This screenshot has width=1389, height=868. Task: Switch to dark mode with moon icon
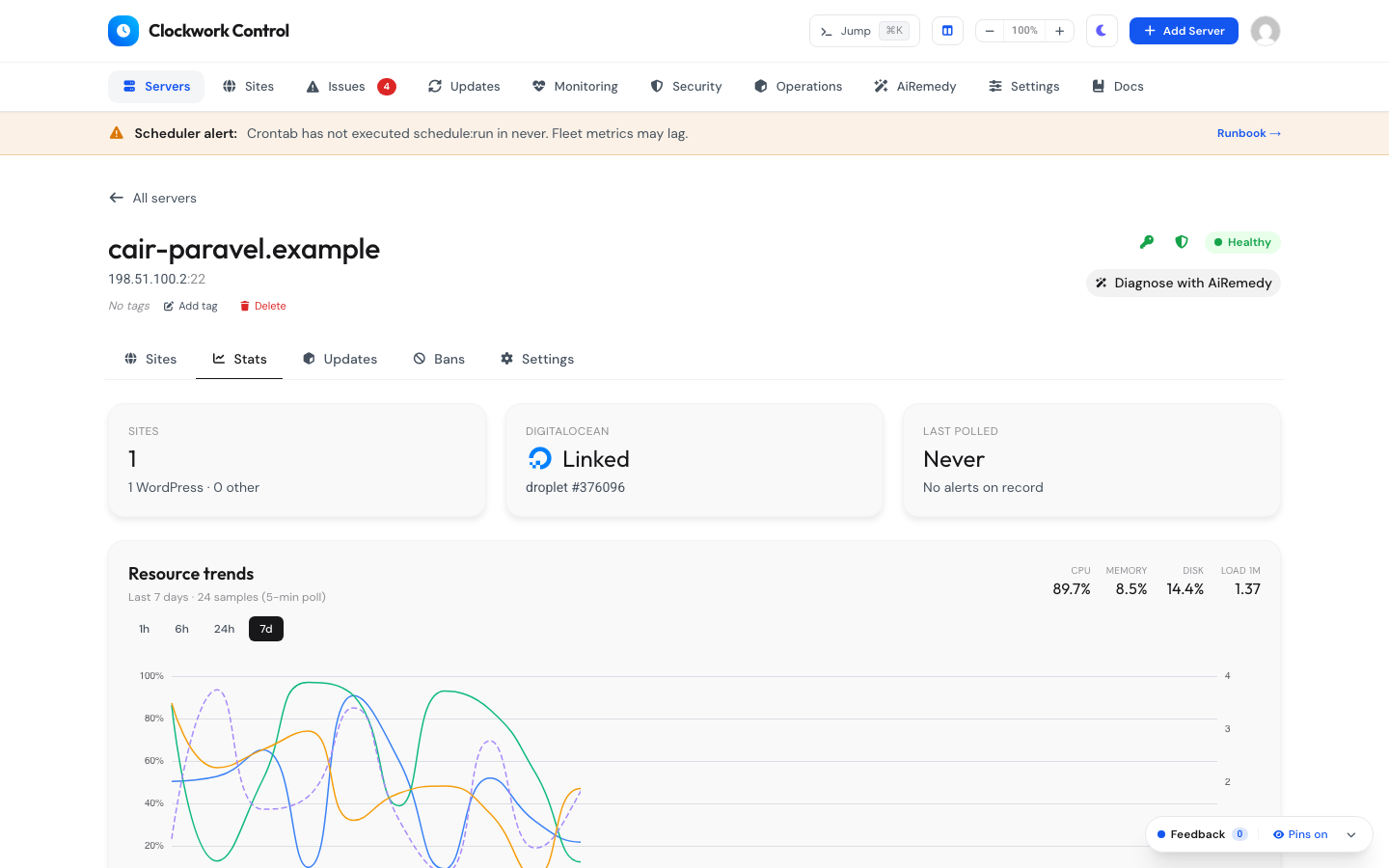point(1102,31)
